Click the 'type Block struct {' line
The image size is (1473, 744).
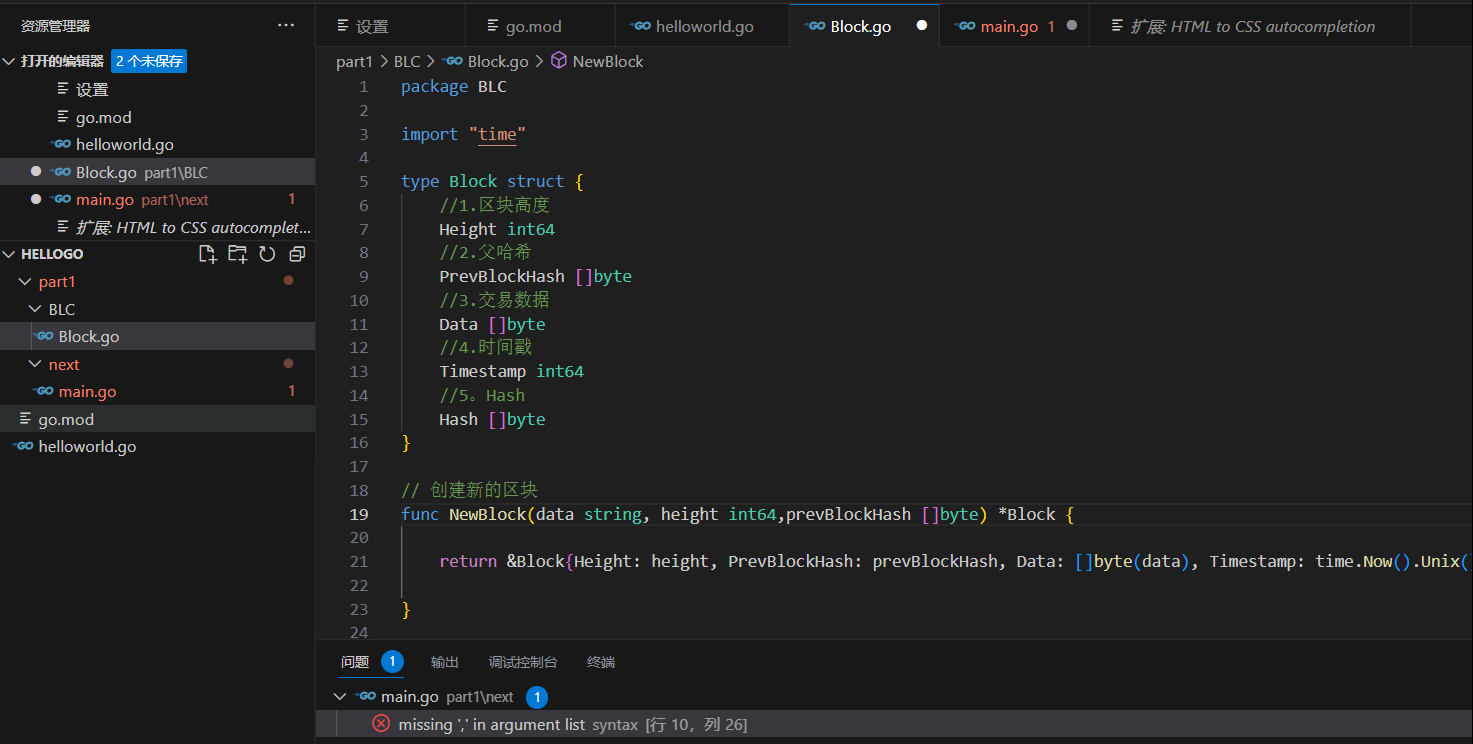(x=492, y=182)
